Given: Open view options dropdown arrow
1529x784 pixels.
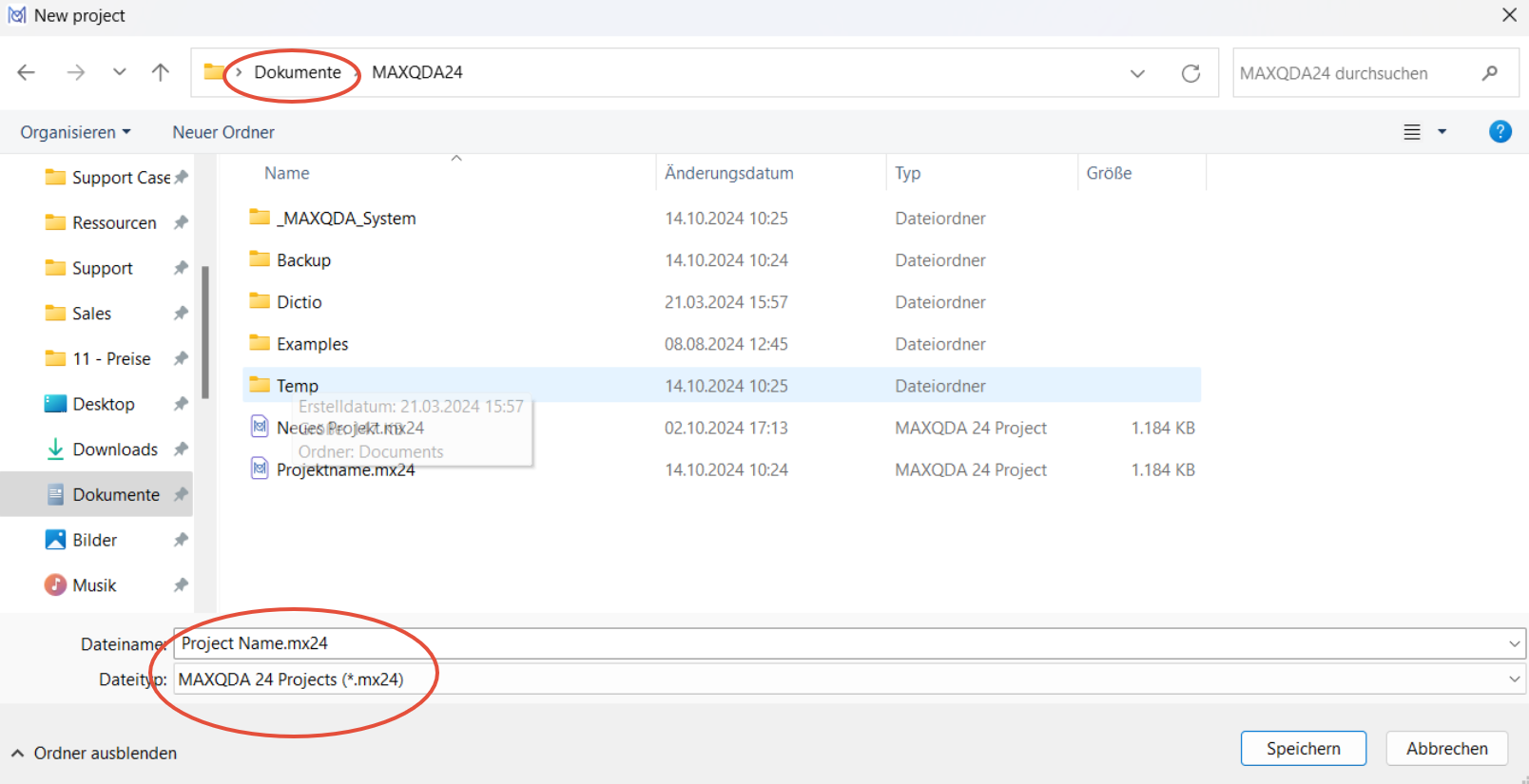Looking at the screenshot, I should click(1442, 132).
